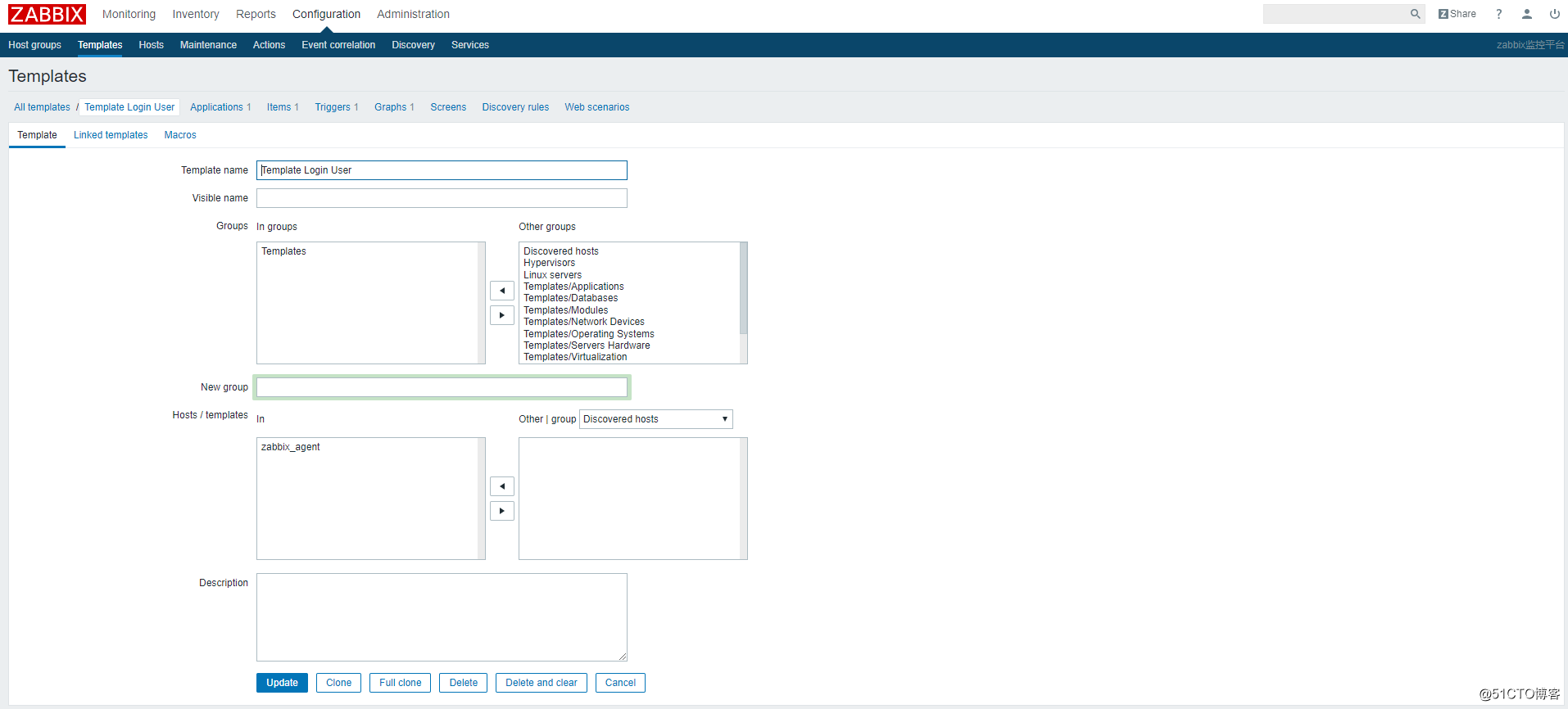Go to Actions submenu
1568x709 pixels.
[269, 45]
